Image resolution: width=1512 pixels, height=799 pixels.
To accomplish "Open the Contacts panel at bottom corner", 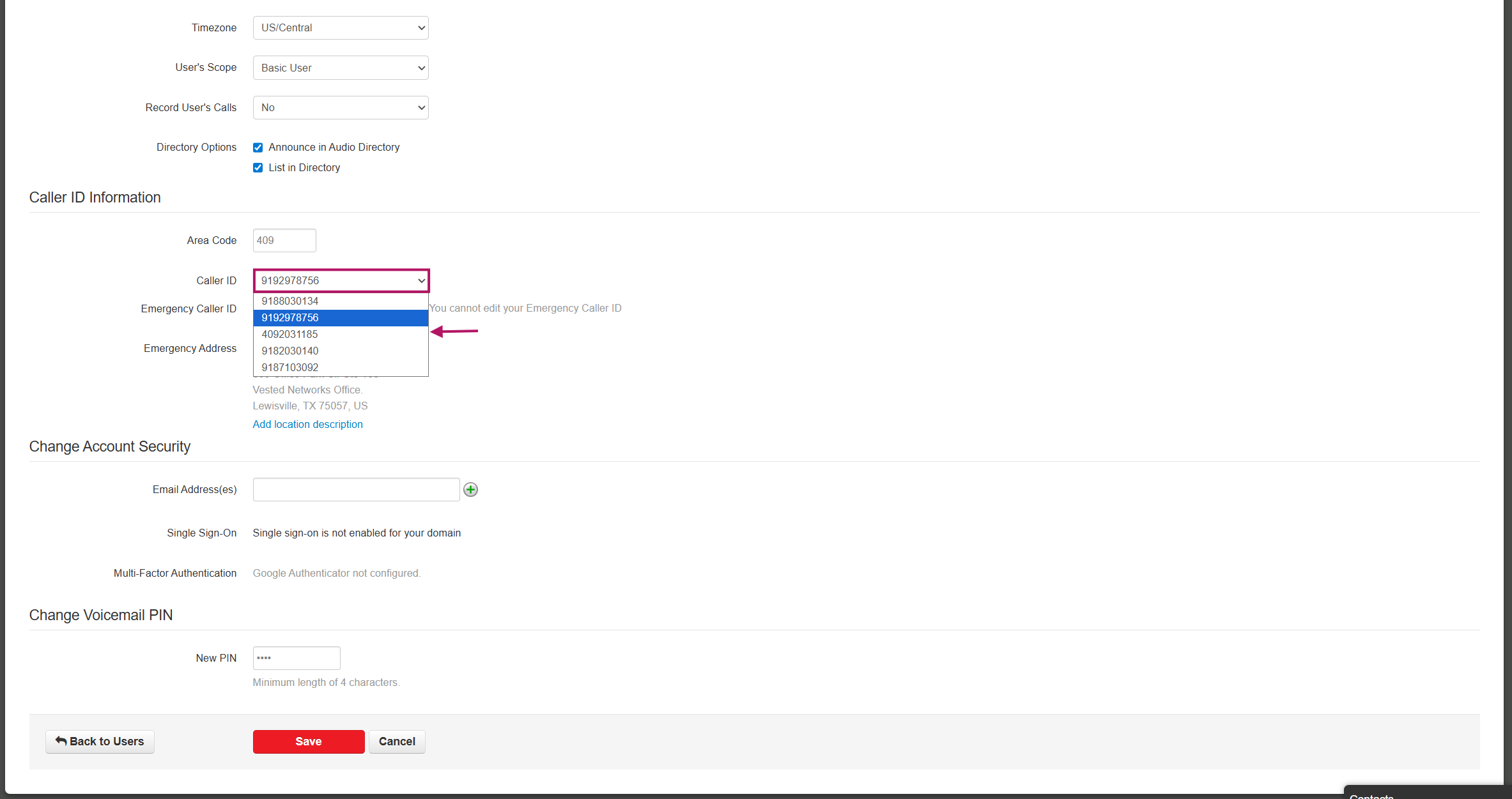I will click(x=1371, y=795).
